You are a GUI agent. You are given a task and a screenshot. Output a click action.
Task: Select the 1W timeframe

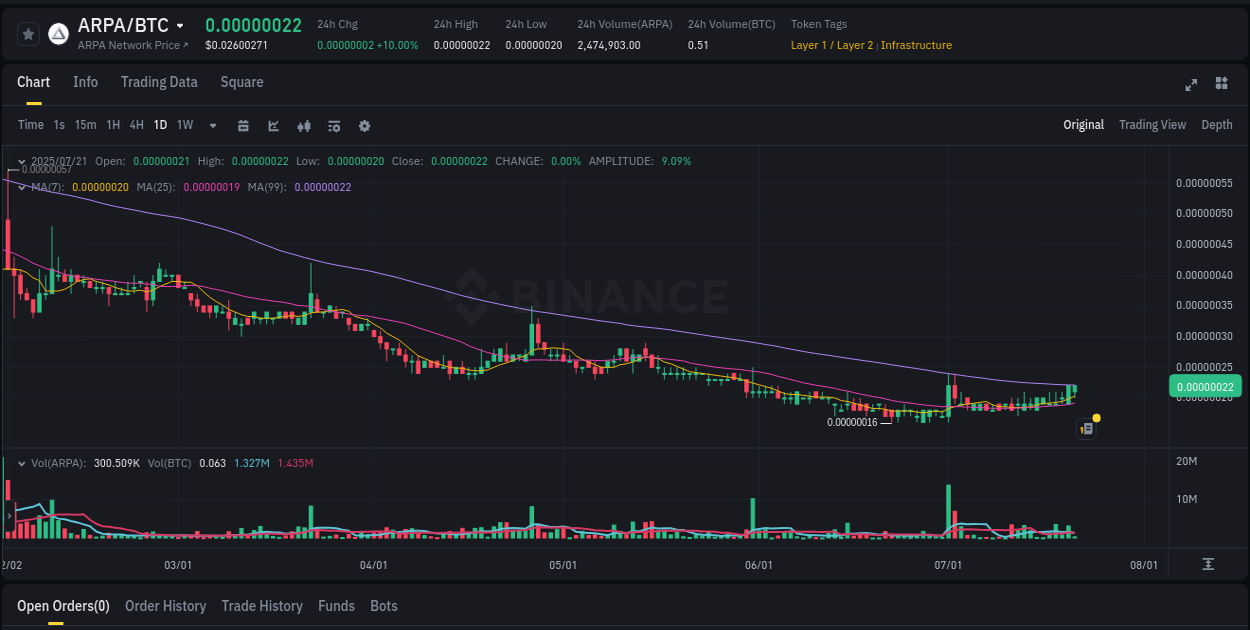pyautogui.click(x=184, y=125)
